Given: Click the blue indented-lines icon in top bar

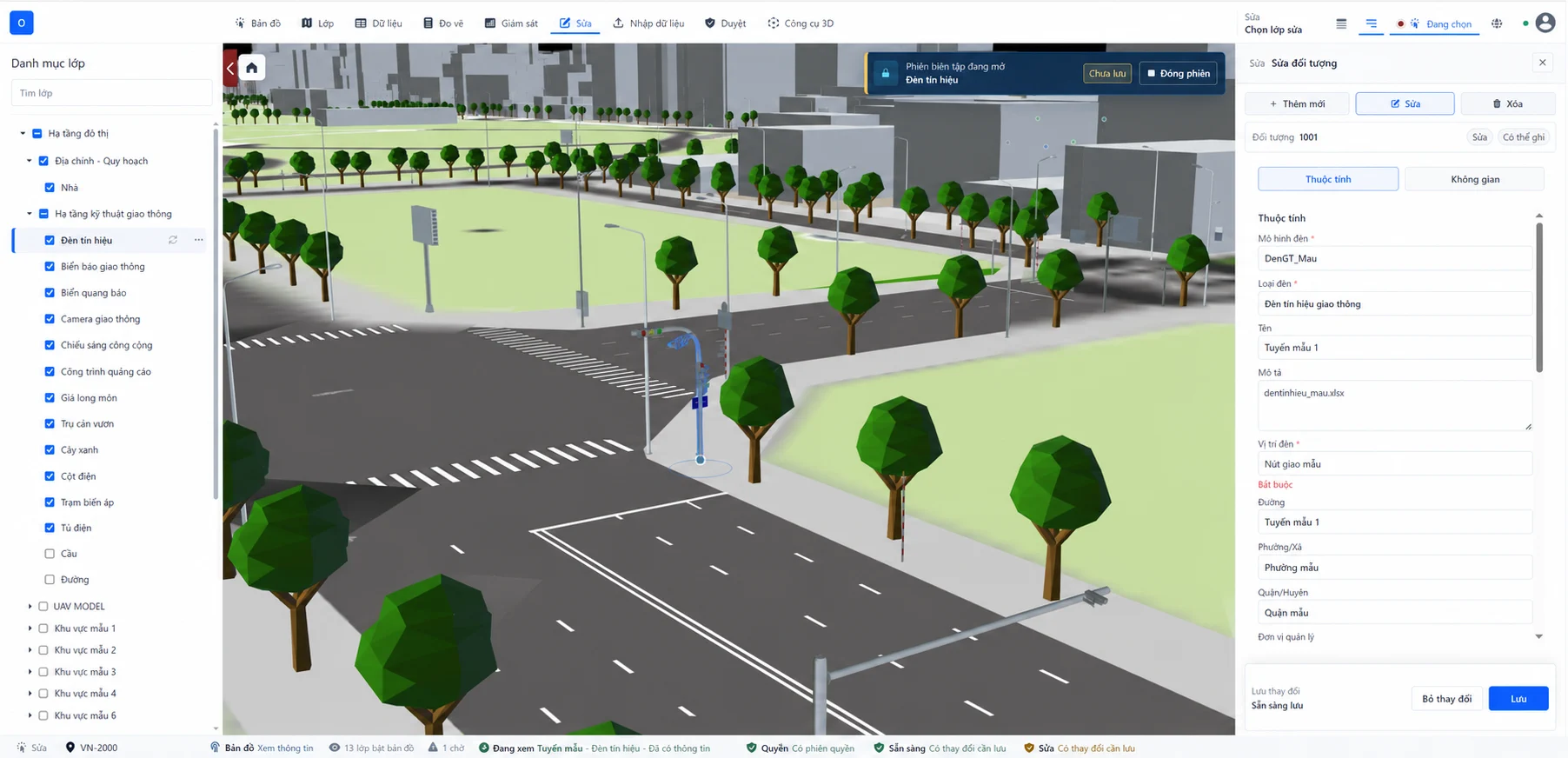Looking at the screenshot, I should click(x=1371, y=23).
